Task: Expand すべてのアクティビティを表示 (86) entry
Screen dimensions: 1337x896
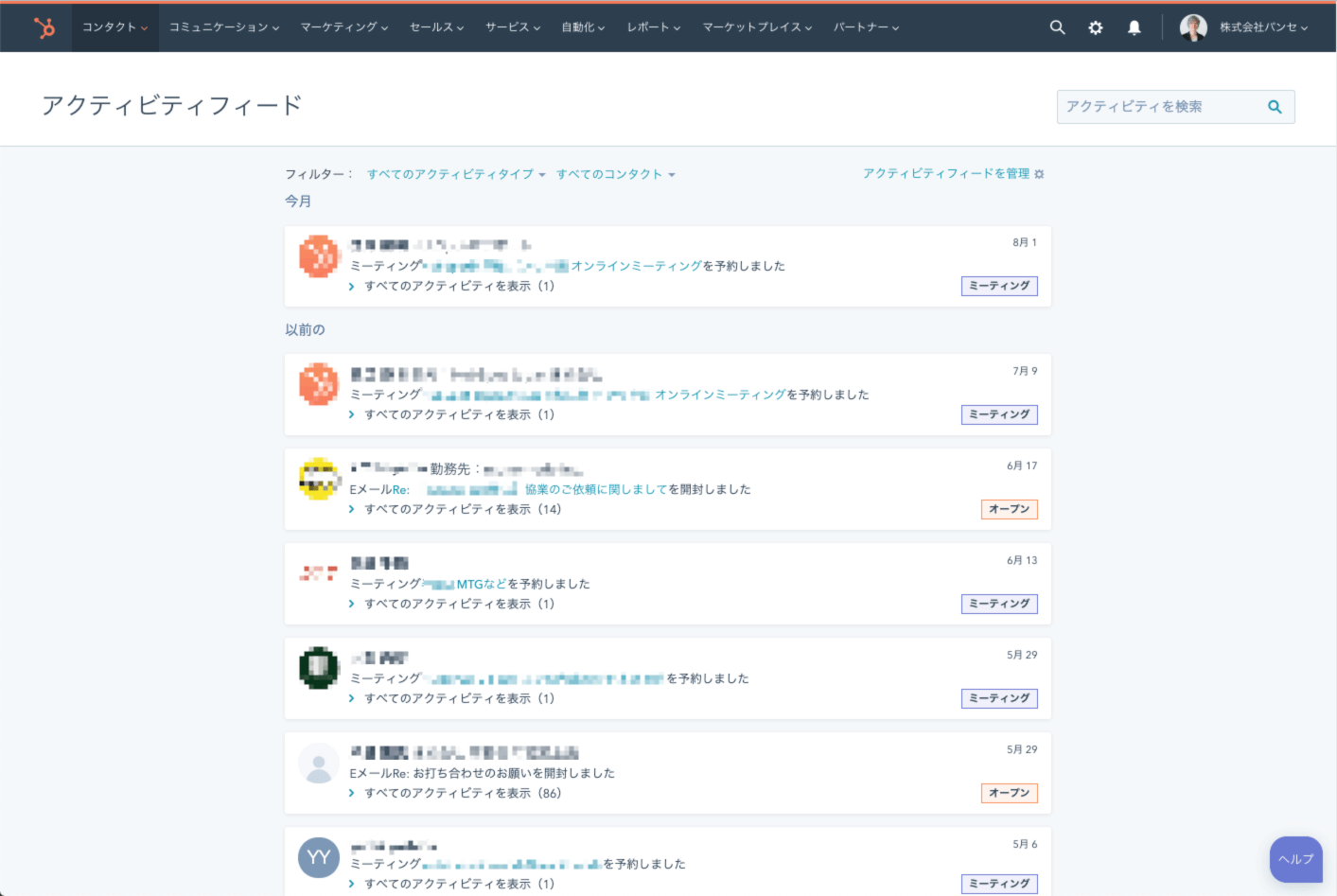Action: pyautogui.click(x=462, y=793)
